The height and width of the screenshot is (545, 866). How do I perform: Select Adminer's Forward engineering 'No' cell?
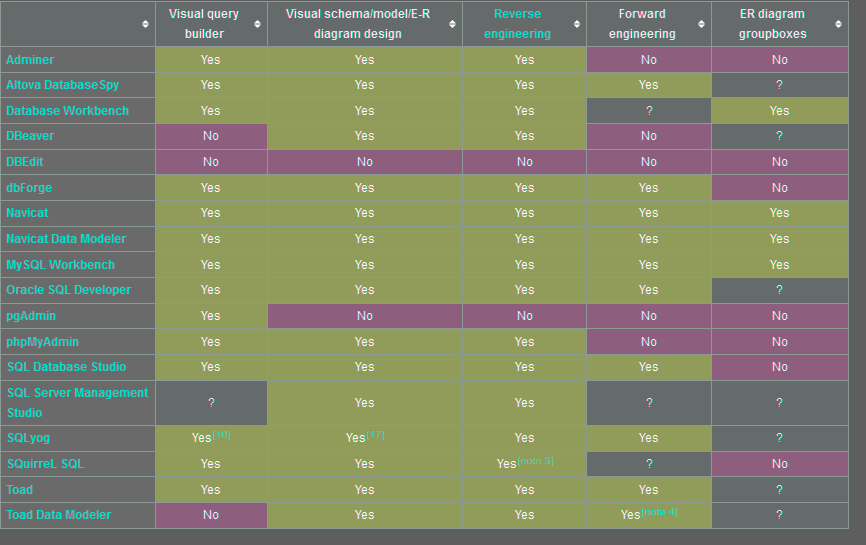649,60
